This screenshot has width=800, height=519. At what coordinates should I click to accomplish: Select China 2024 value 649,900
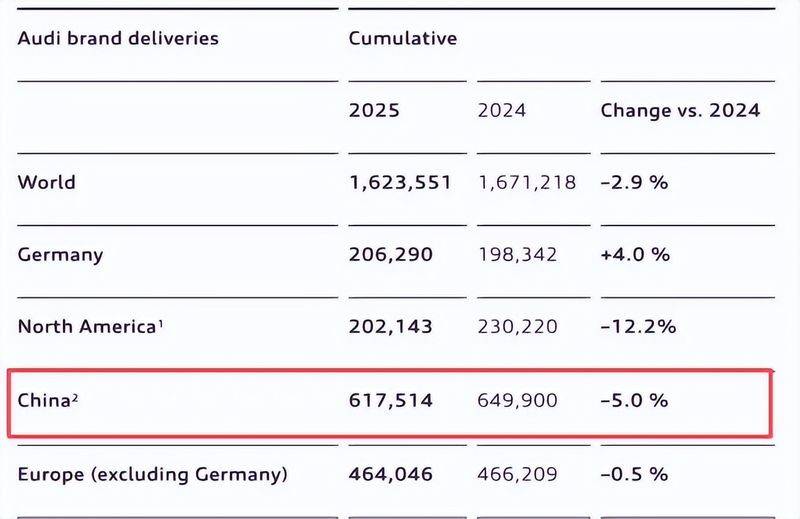coord(517,400)
